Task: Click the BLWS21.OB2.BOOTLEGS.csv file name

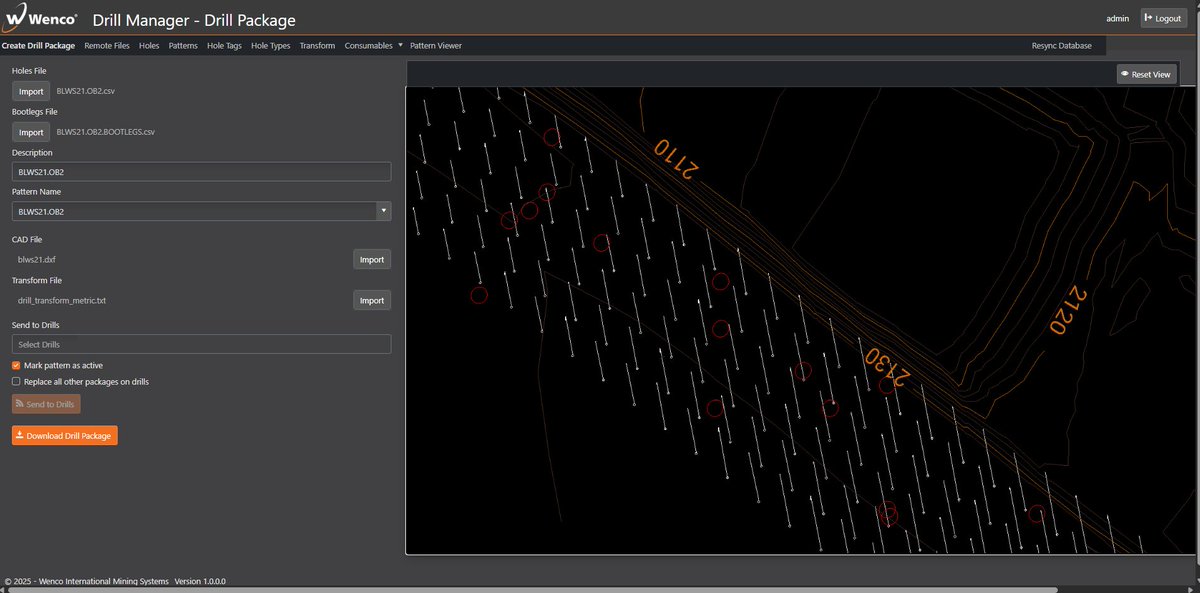Action: (106, 132)
